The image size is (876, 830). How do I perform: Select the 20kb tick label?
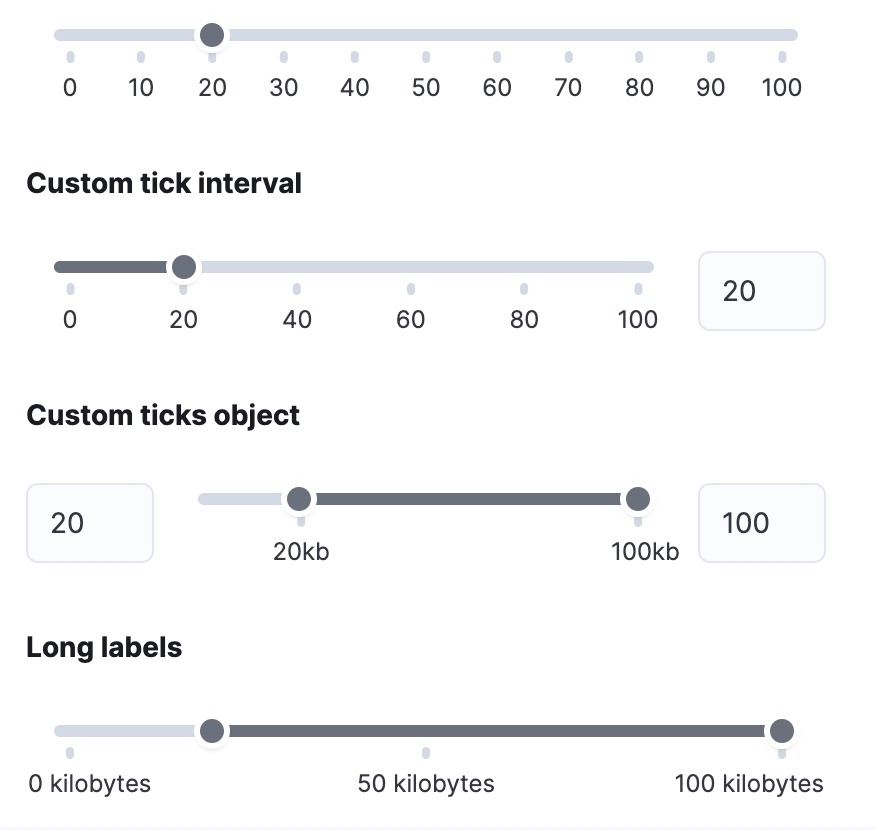tap(299, 551)
